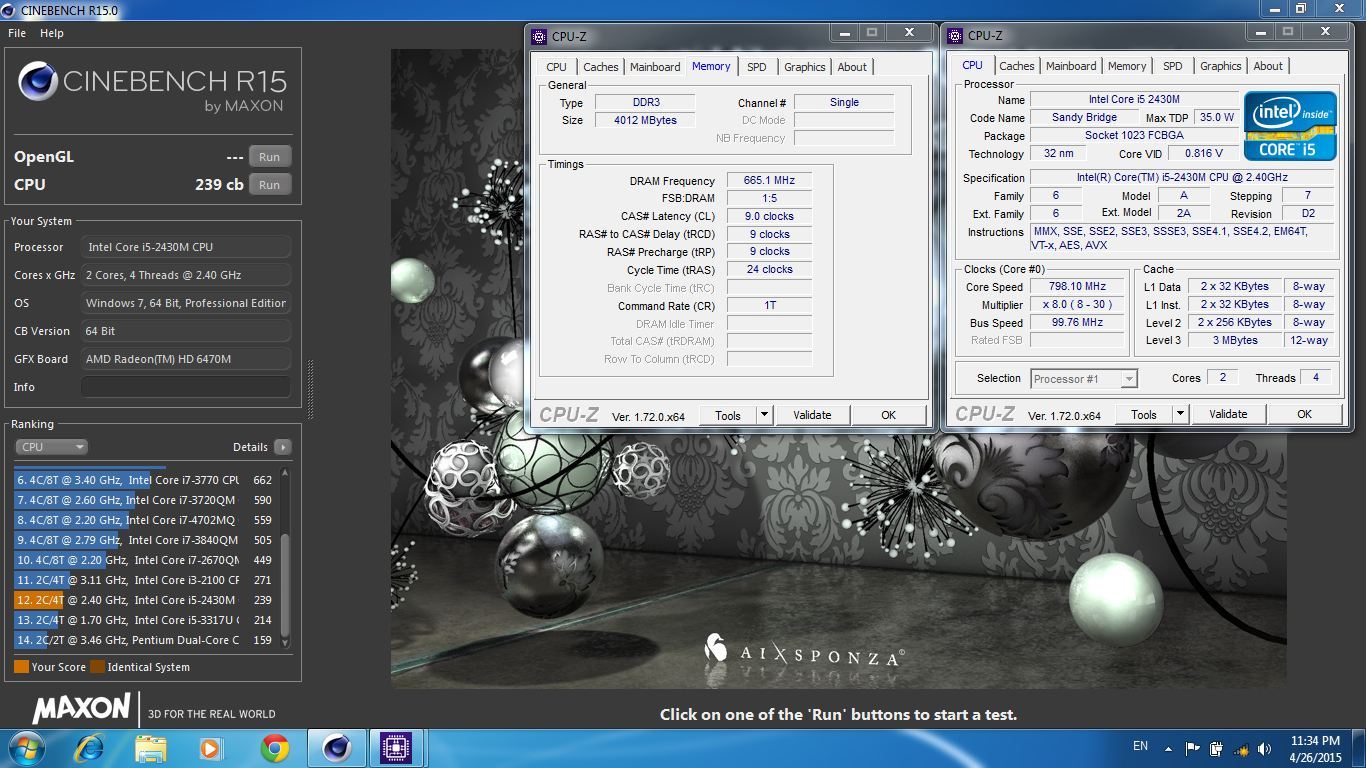The image size is (1366, 768).
Task: Open About tab in Processor CPU-Z window
Action: (x=1268, y=66)
